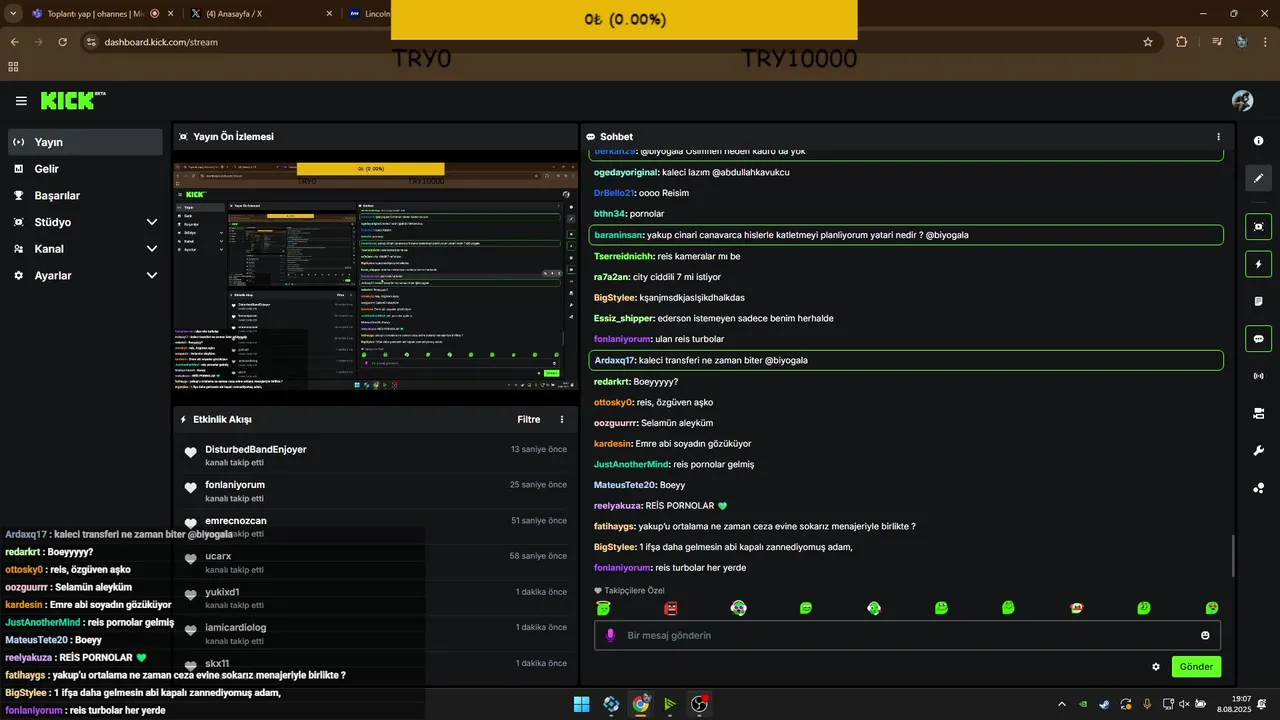Open user JustAnotherMind in chat
1280x720 pixels.
(x=631, y=464)
